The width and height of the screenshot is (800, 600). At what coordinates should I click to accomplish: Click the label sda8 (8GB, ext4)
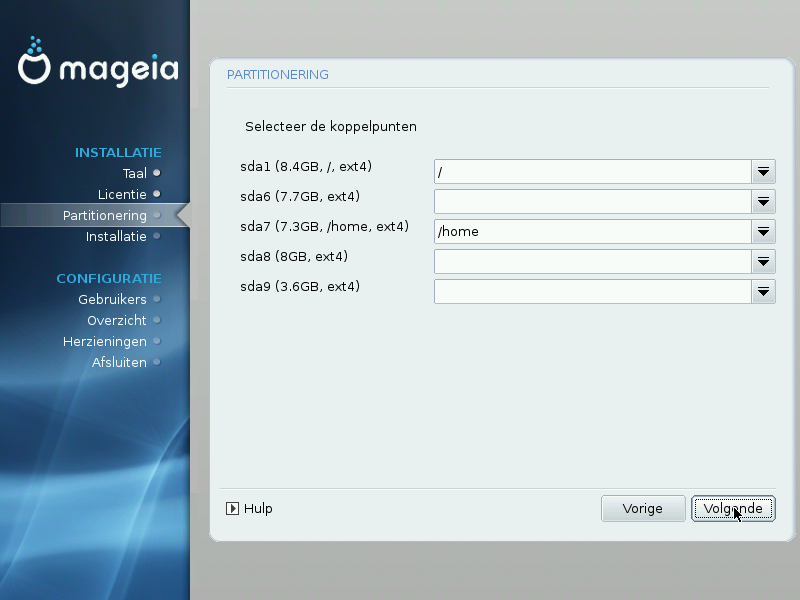[294, 257]
